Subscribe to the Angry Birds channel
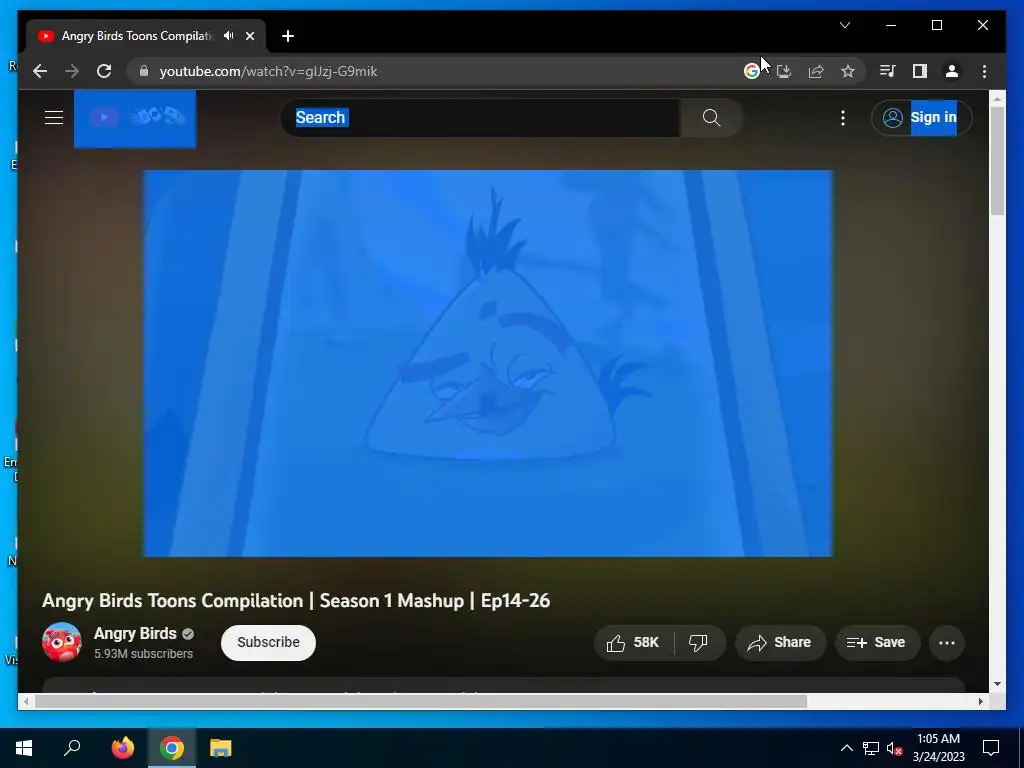Image resolution: width=1024 pixels, height=768 pixels. [x=268, y=643]
